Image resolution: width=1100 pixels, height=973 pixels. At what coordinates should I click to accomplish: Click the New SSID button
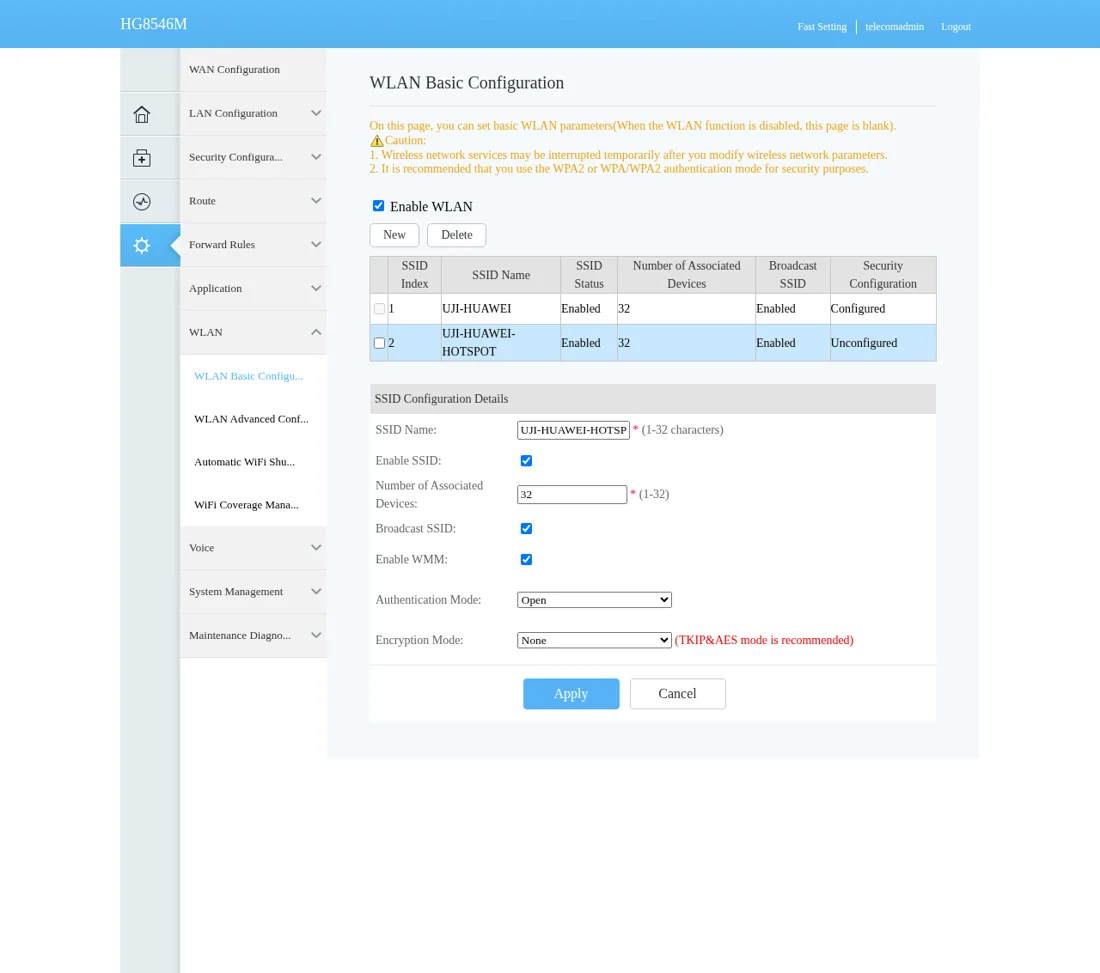[394, 235]
